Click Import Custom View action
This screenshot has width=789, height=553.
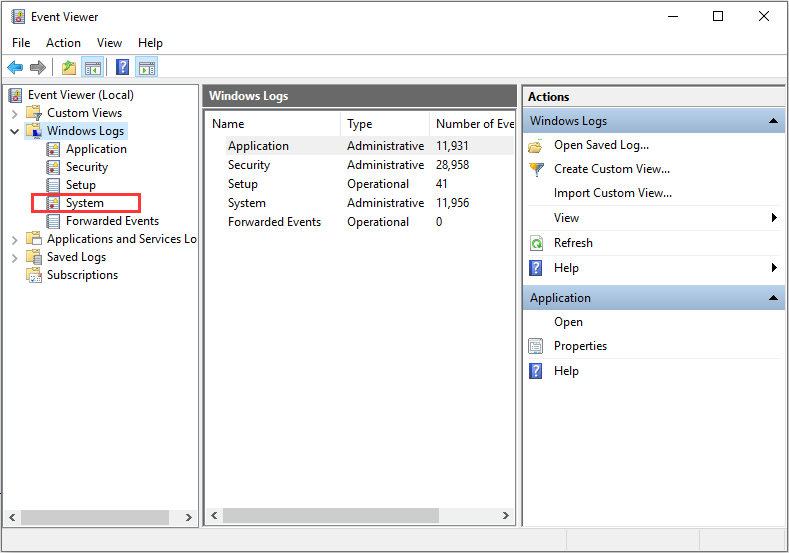pos(612,193)
